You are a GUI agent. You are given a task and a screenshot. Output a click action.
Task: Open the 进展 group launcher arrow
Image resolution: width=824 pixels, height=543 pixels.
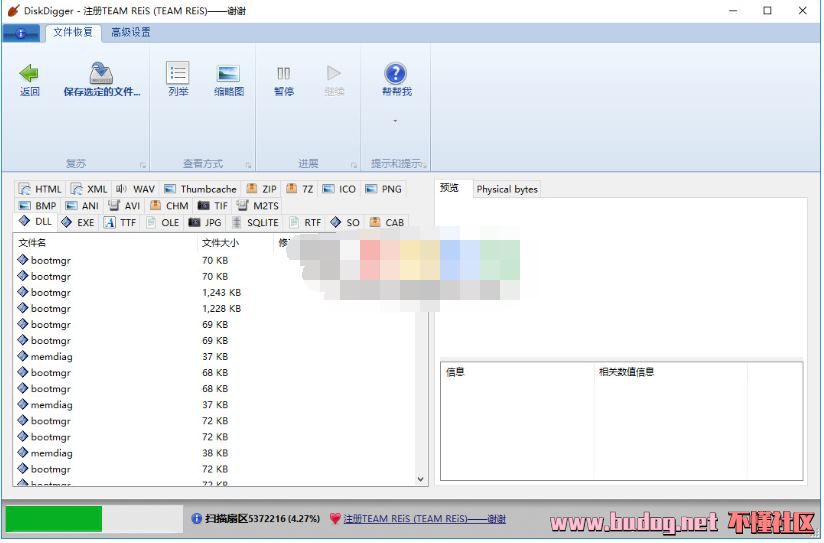(354, 165)
